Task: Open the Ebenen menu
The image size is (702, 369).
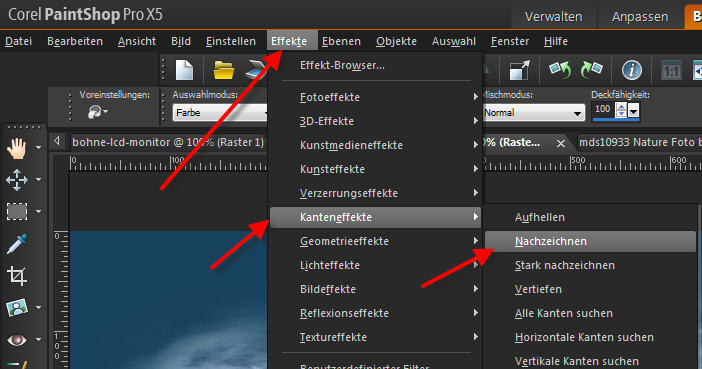Action: 341,41
